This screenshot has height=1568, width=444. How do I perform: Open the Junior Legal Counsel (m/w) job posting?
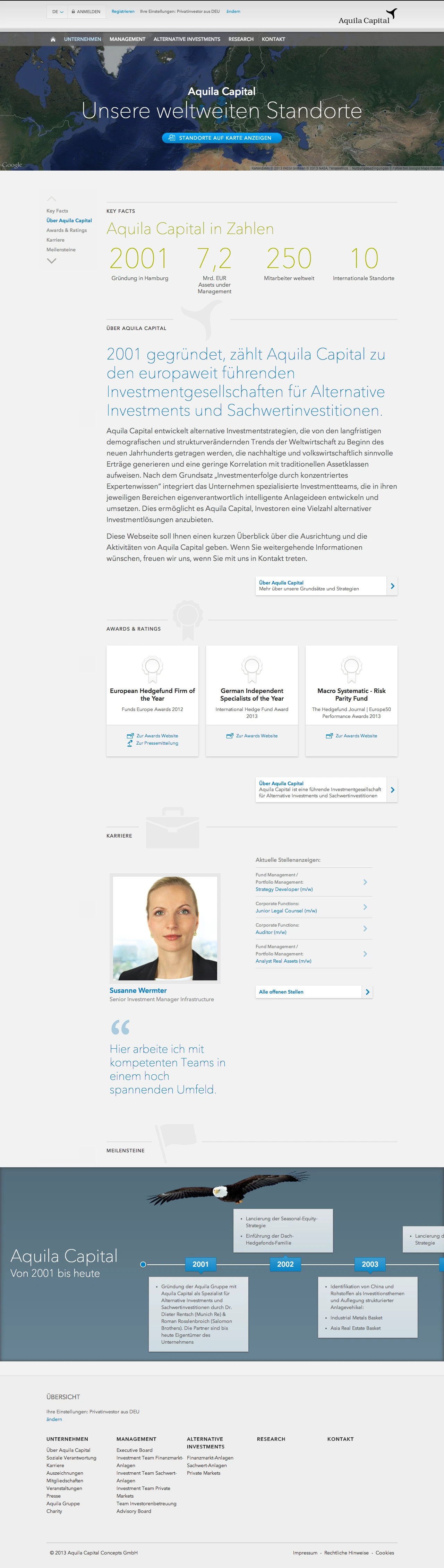[286, 911]
